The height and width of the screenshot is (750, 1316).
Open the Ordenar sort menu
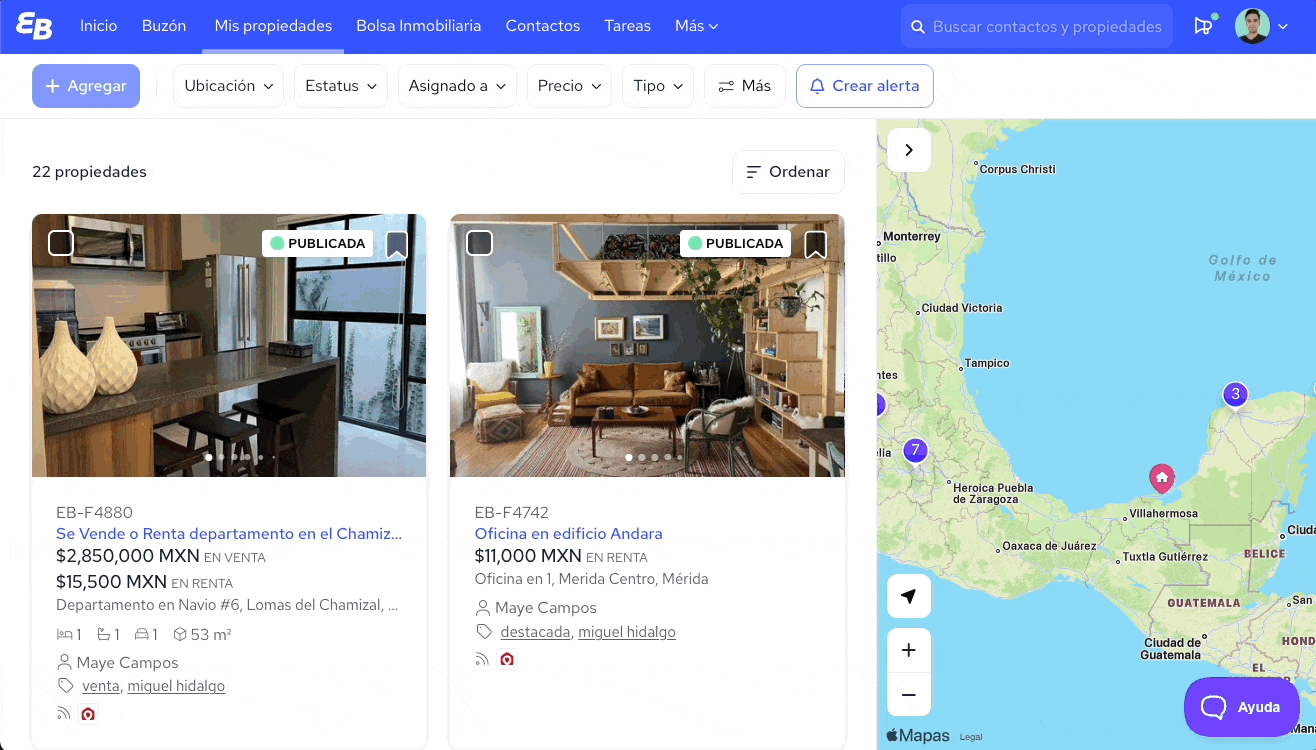click(x=788, y=172)
